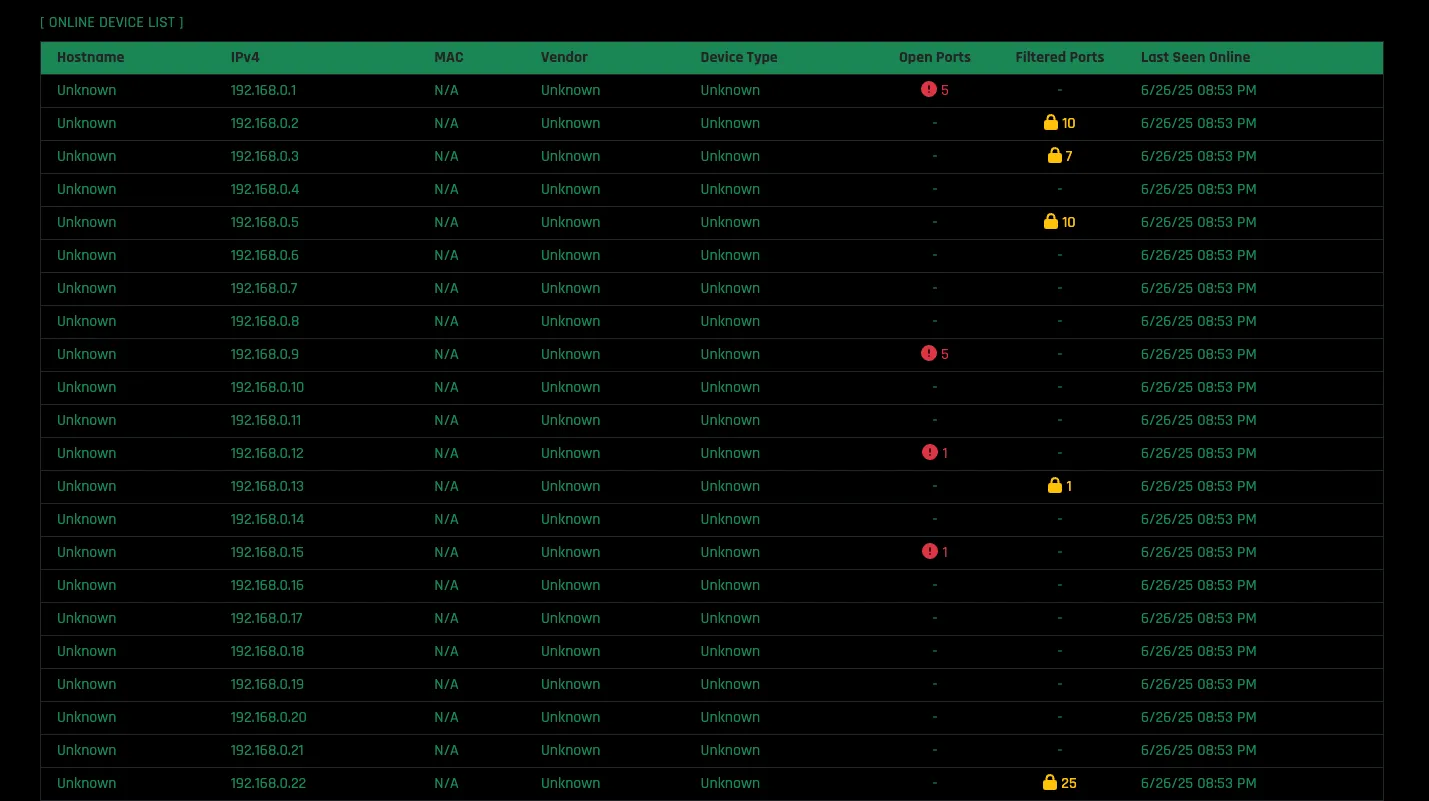
Task: Sort by Device Type column header
Action: pos(738,57)
